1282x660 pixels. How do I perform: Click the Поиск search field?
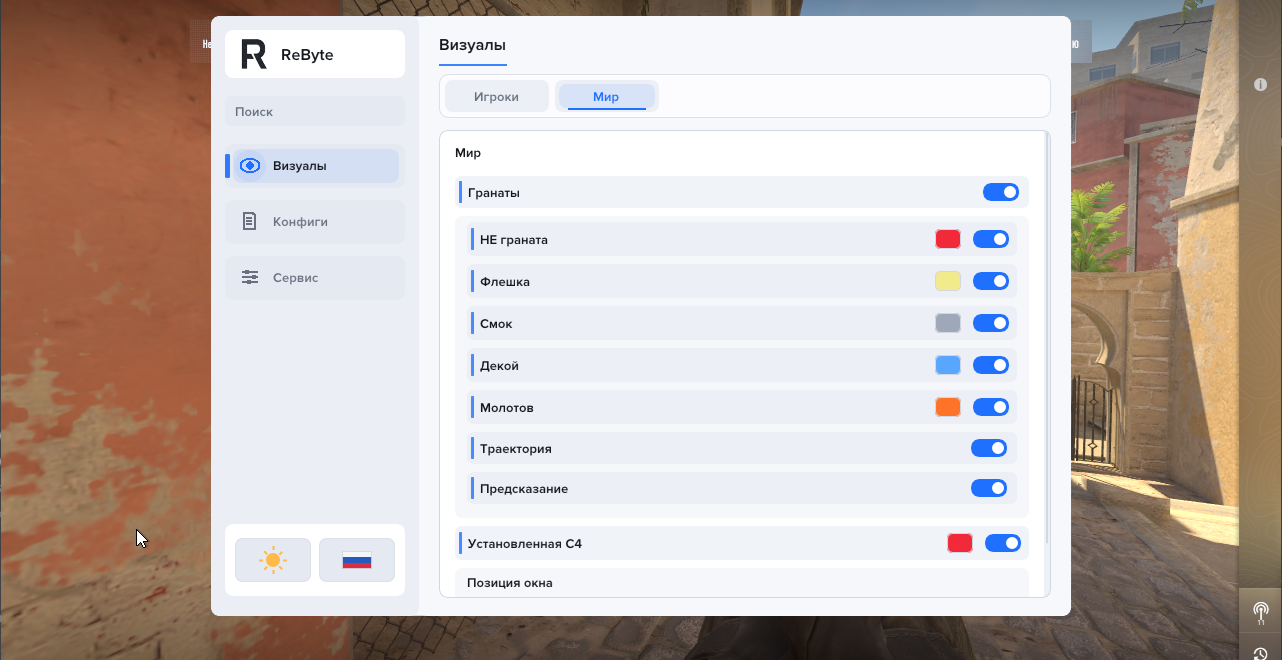[315, 112]
